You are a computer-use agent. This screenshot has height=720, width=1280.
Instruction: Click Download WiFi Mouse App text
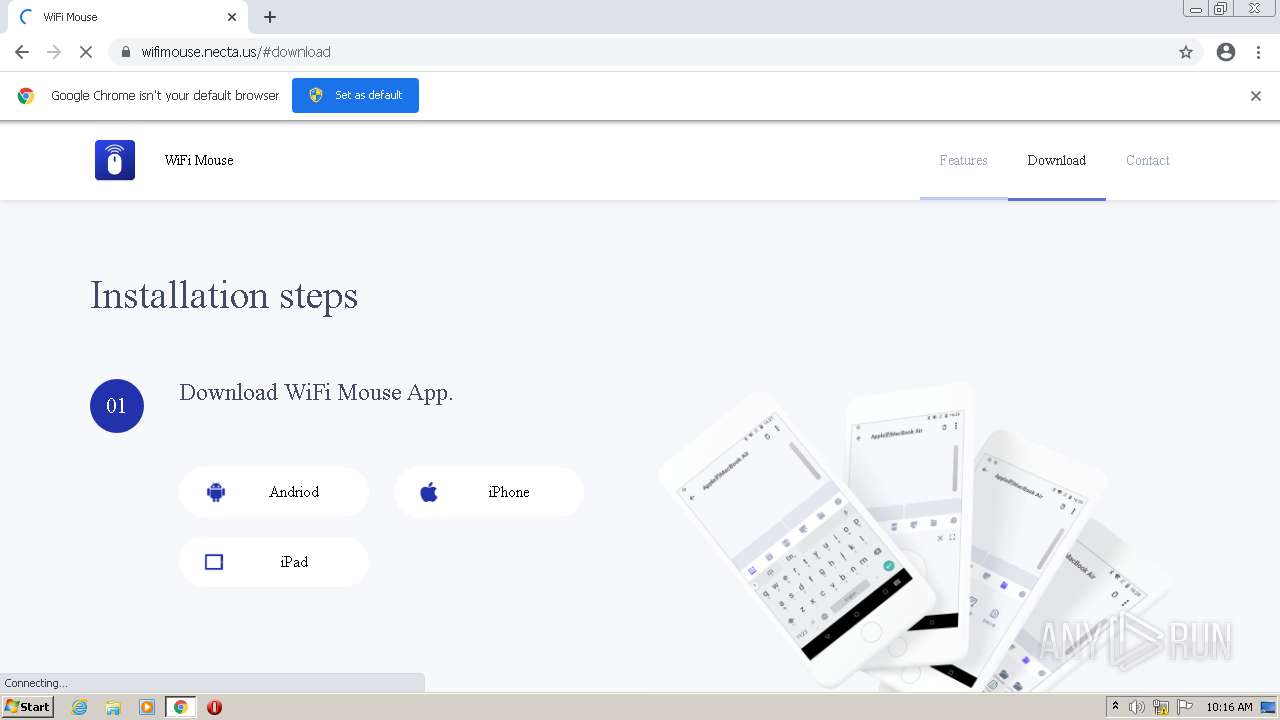click(x=316, y=392)
